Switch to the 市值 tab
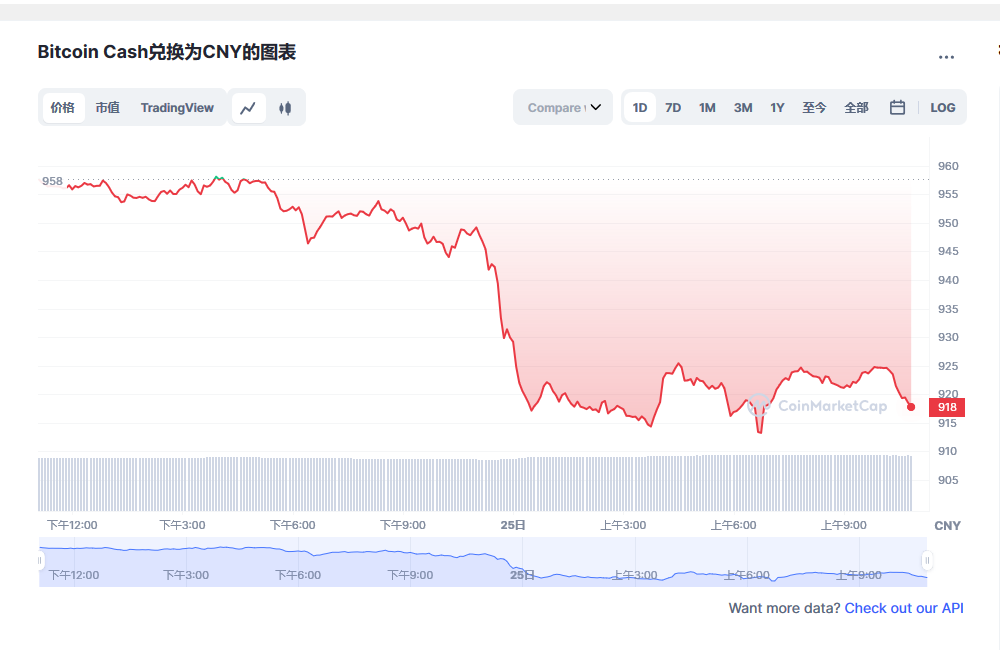This screenshot has width=1000, height=650. coord(108,107)
